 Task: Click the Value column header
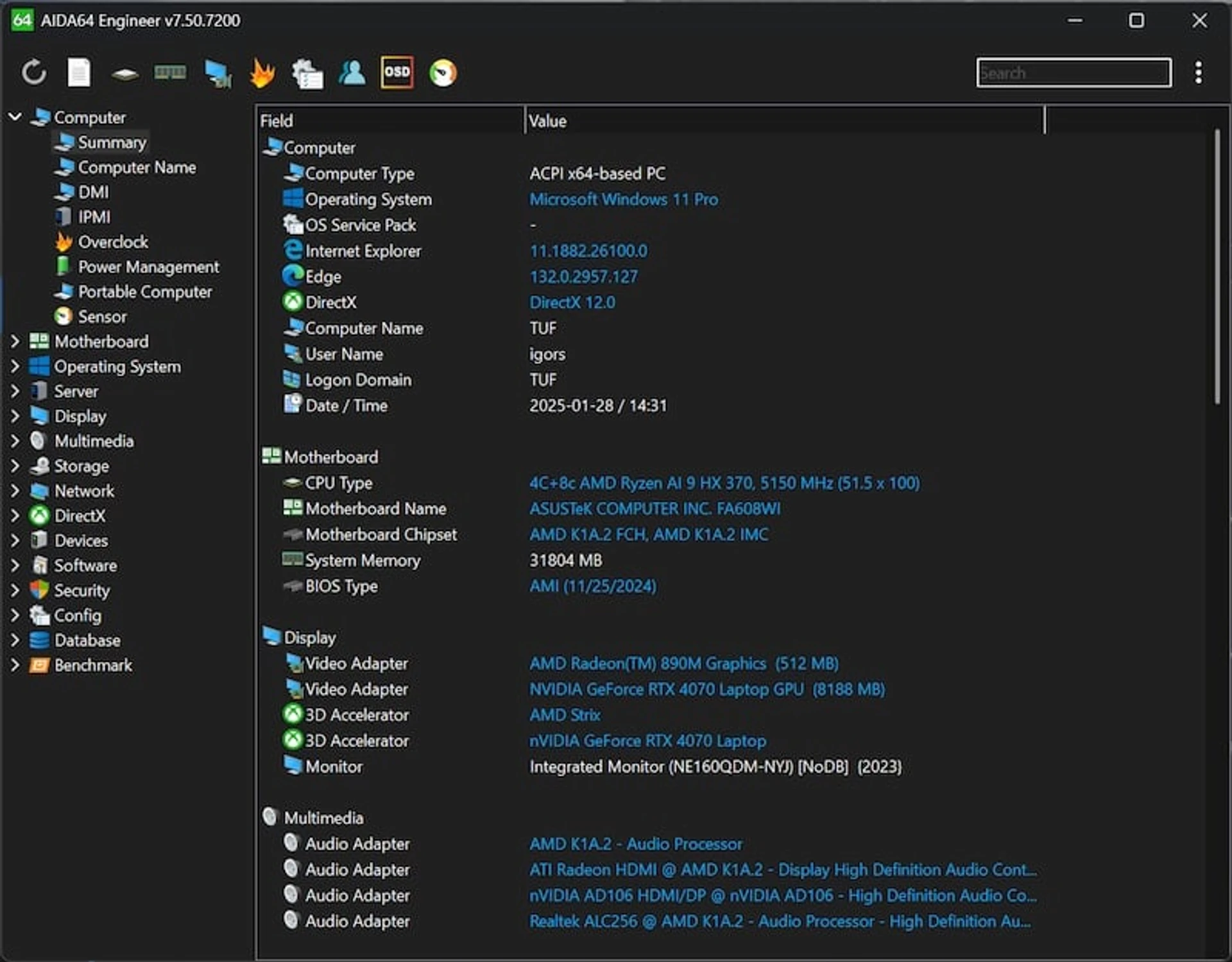[x=784, y=121]
